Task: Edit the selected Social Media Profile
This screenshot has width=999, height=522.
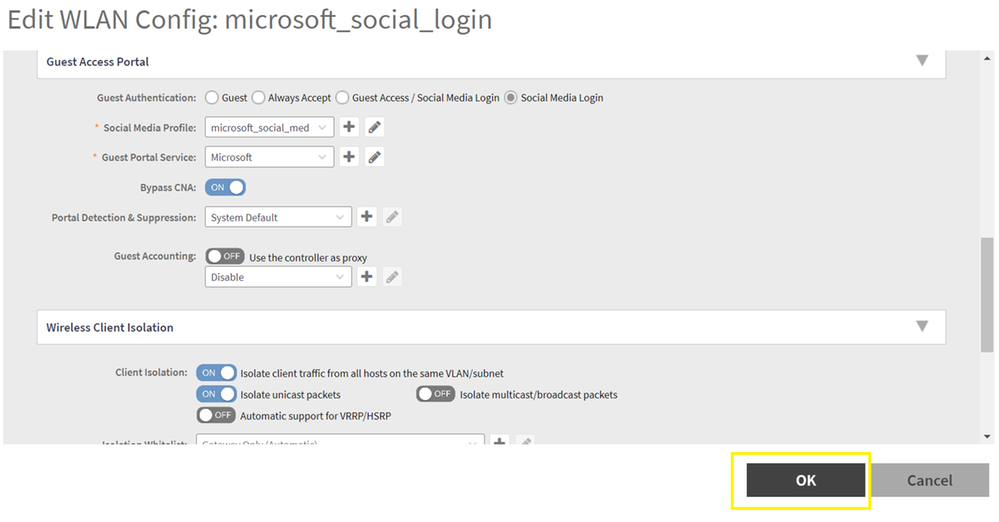Action: [374, 127]
